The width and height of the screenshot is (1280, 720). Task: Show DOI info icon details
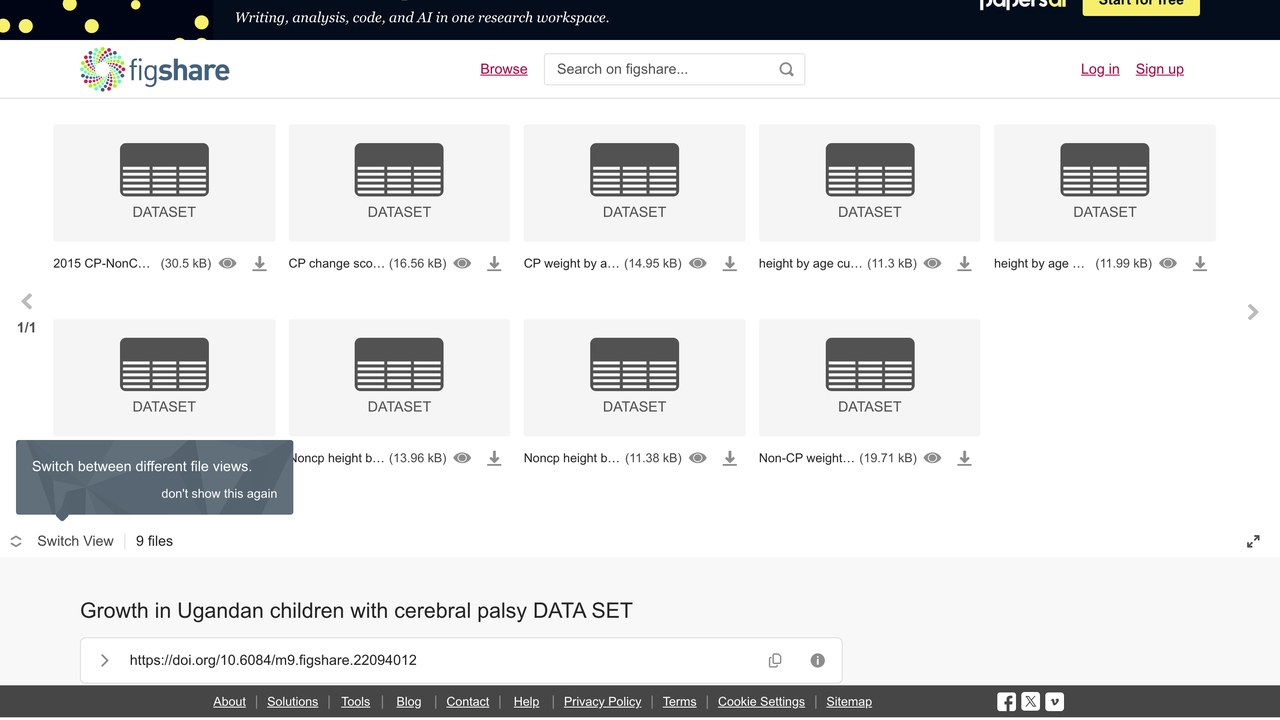817,660
